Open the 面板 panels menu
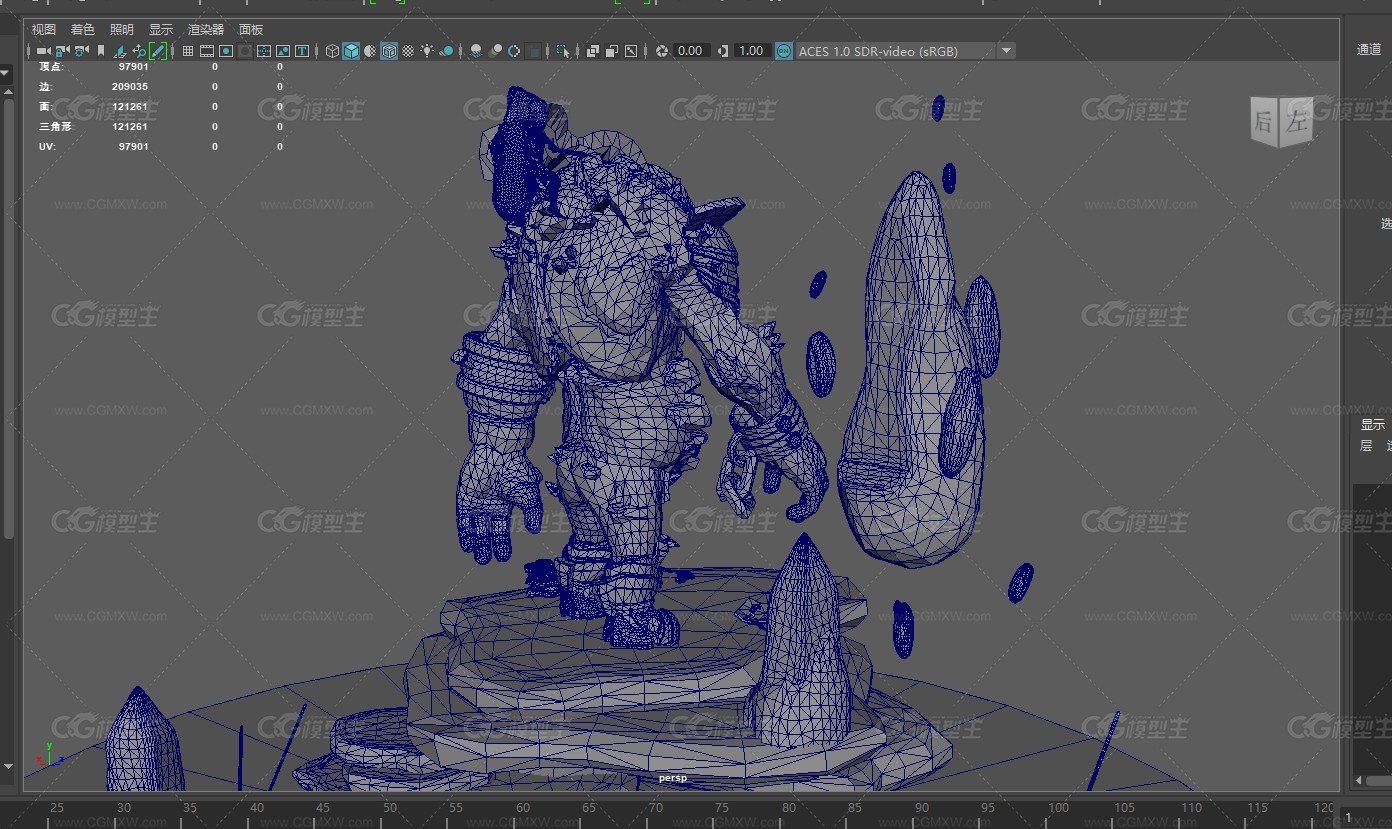This screenshot has height=829, width=1392. [x=251, y=30]
